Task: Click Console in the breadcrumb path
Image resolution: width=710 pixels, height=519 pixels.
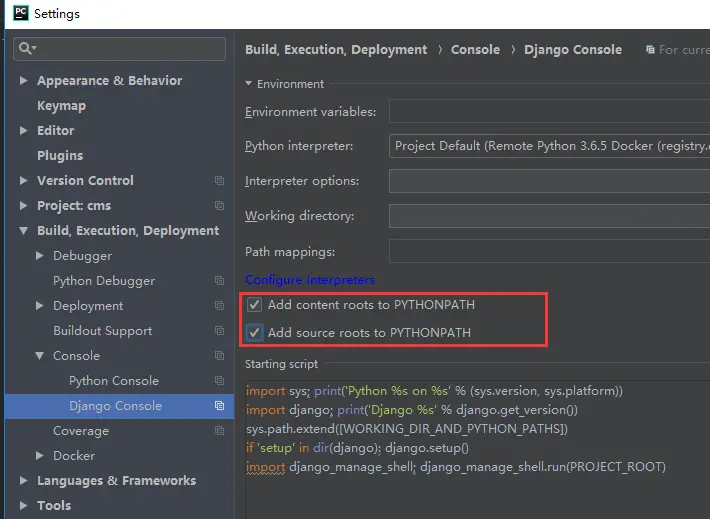Action: tap(475, 49)
